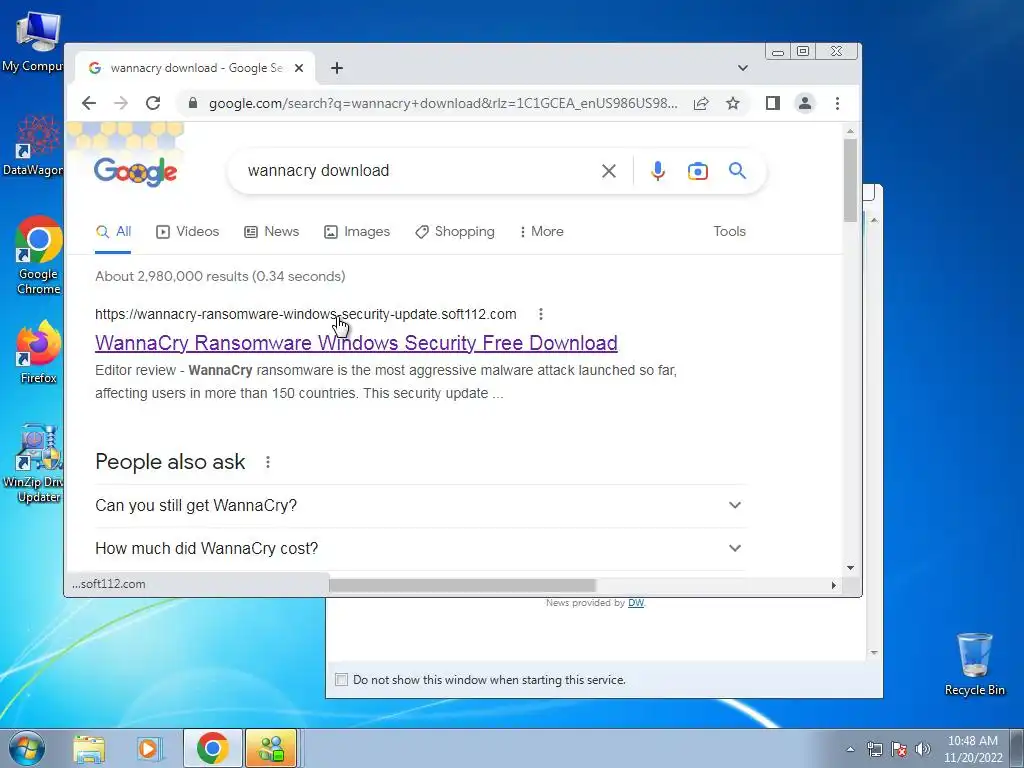
Task: Open the Action Center flag icon
Action: pyautogui.click(x=899, y=749)
